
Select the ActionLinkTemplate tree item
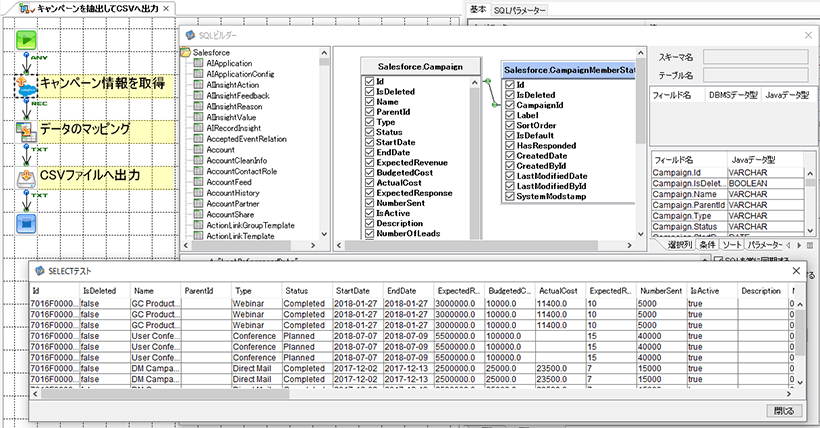coord(240,236)
